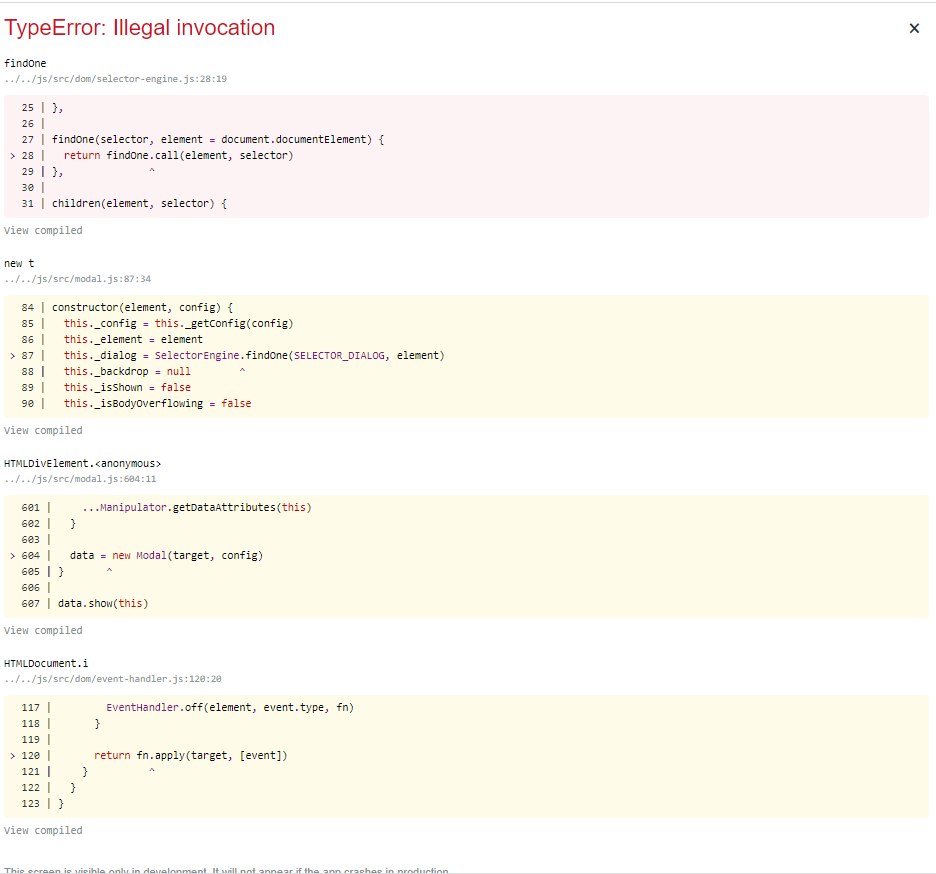This screenshot has height=874, width=936.
Task: Click line 604 new Modal(target, config) code
Action: coord(166,555)
